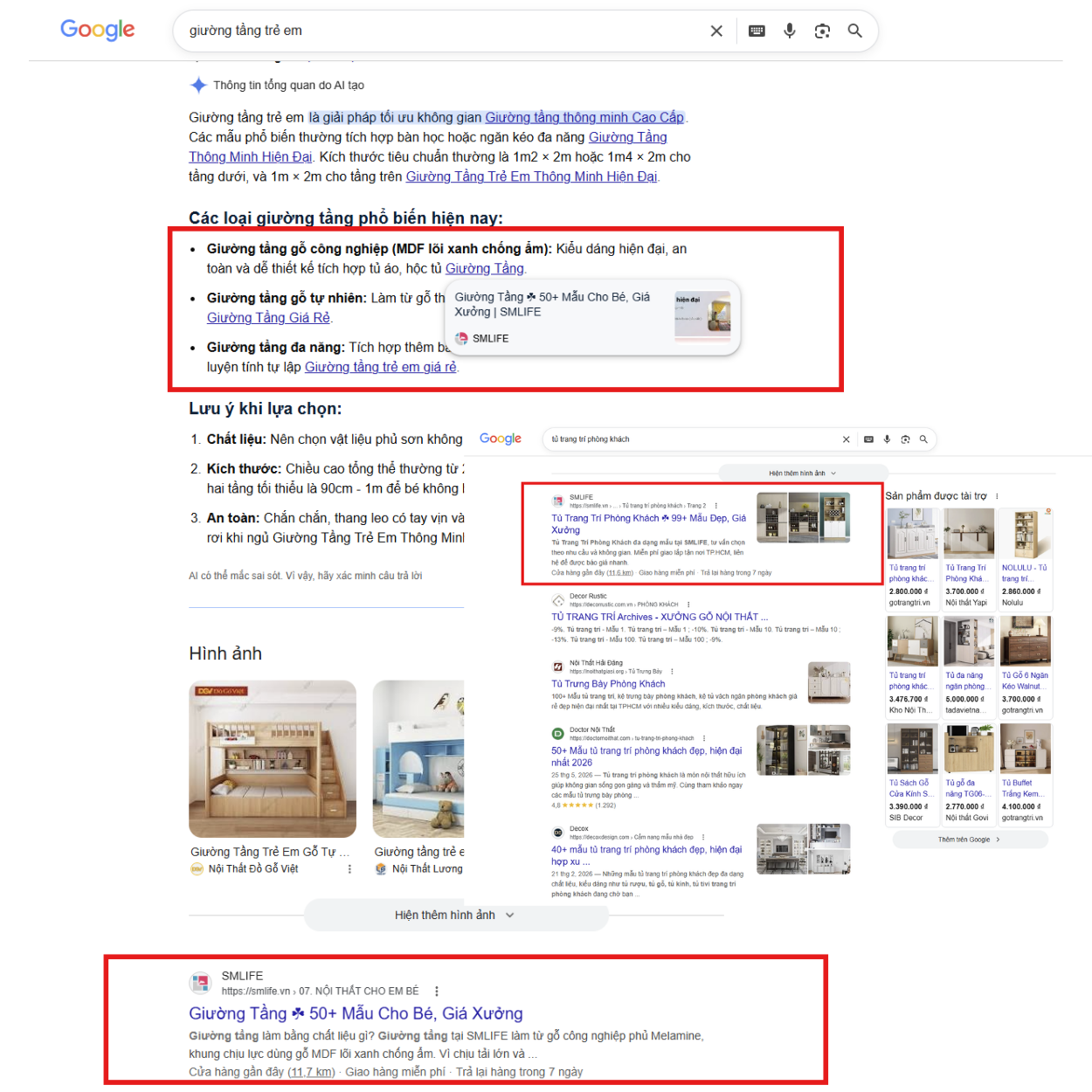The image size is (1092, 1092).
Task: Click 'Thêm trên Google' button below products
Action: 970,840
